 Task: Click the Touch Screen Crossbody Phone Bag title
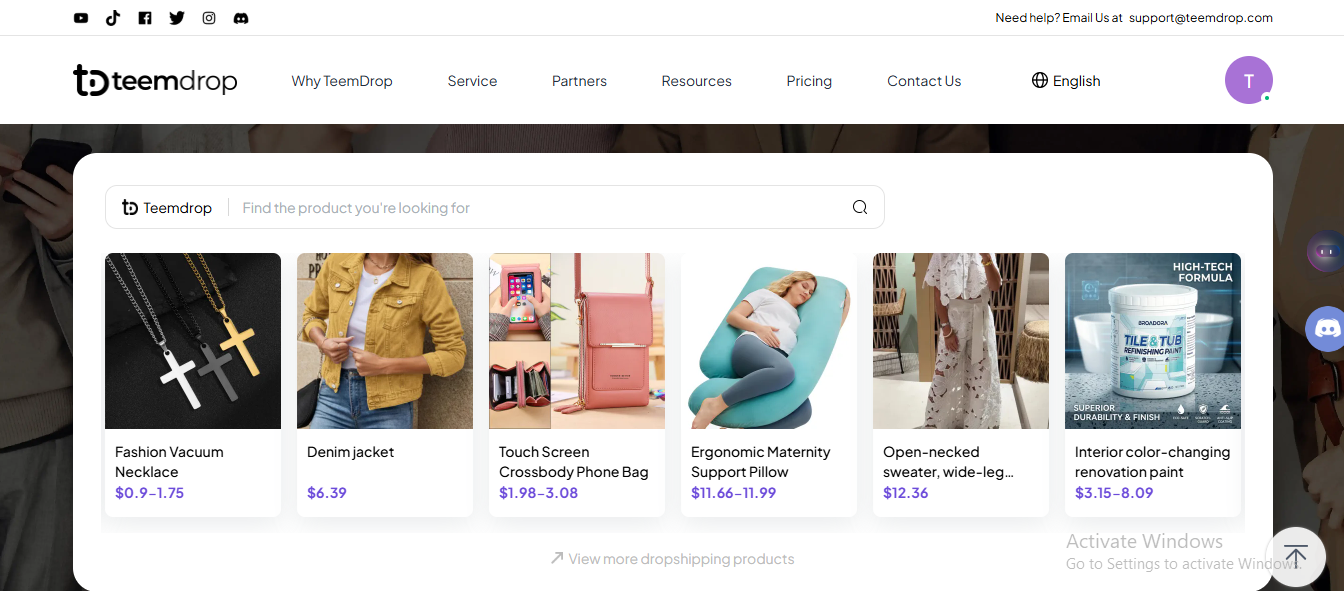point(574,462)
